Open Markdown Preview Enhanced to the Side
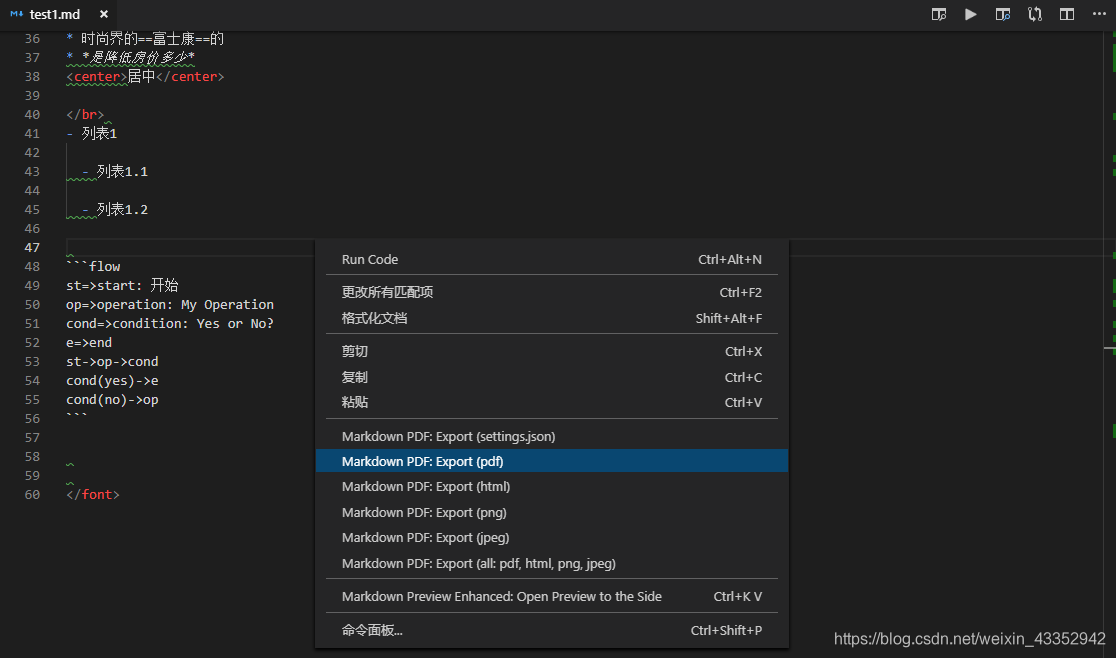1116x658 pixels. click(x=552, y=597)
